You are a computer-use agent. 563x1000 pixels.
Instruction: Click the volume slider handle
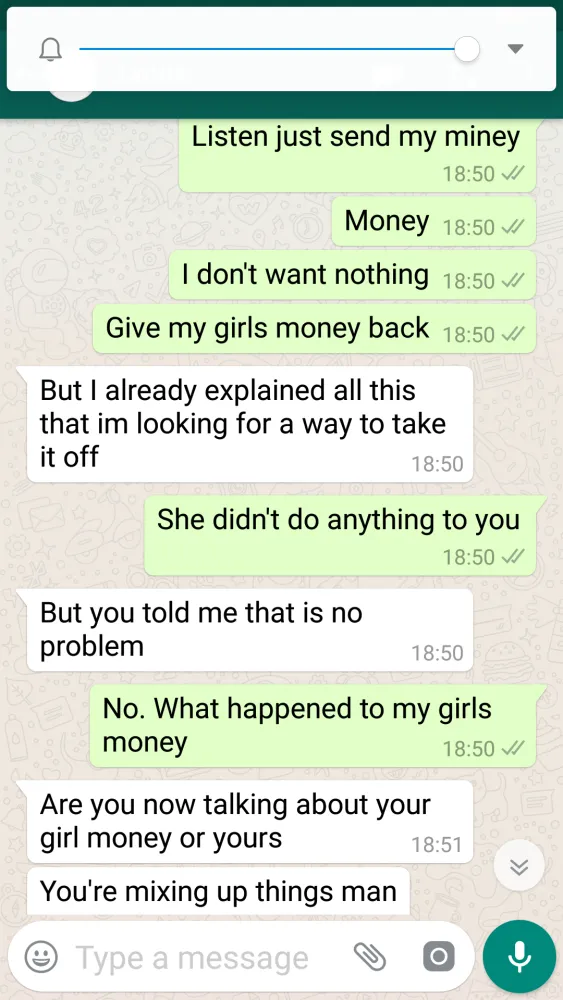pos(467,49)
